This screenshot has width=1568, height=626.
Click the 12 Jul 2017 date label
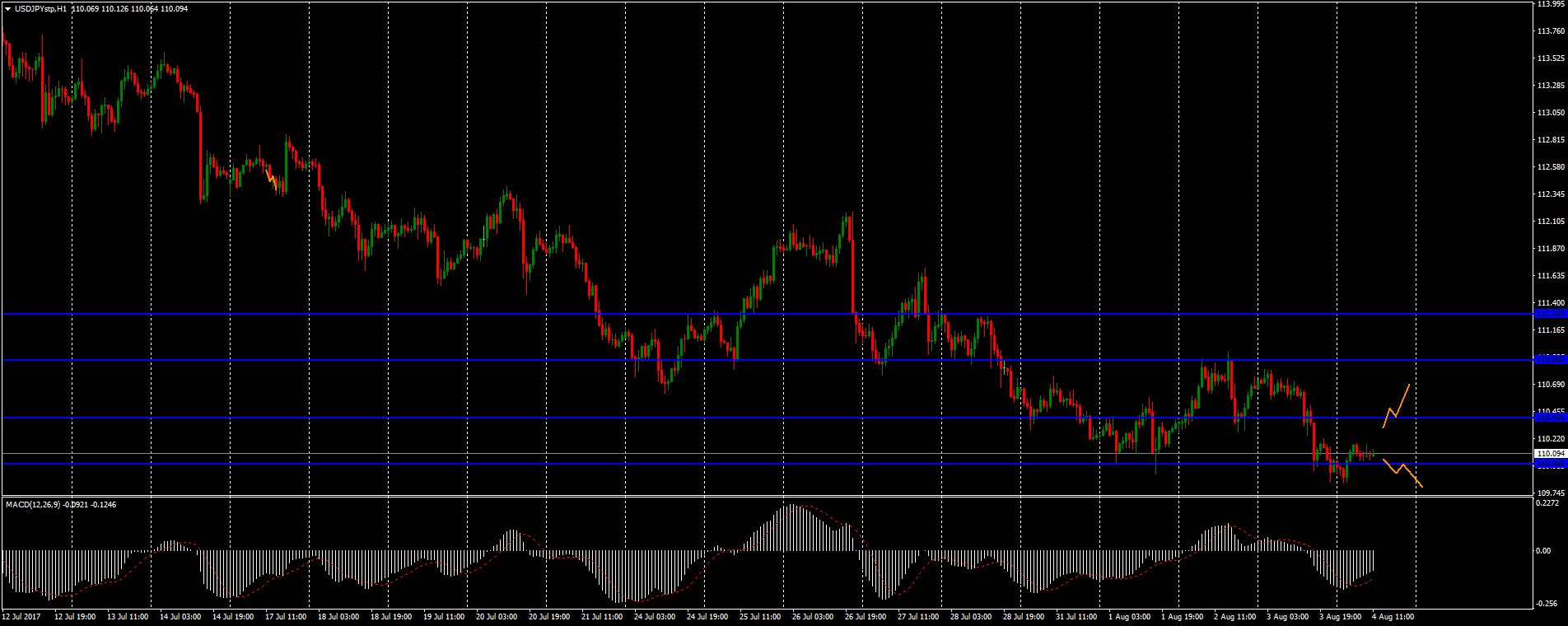[22, 616]
